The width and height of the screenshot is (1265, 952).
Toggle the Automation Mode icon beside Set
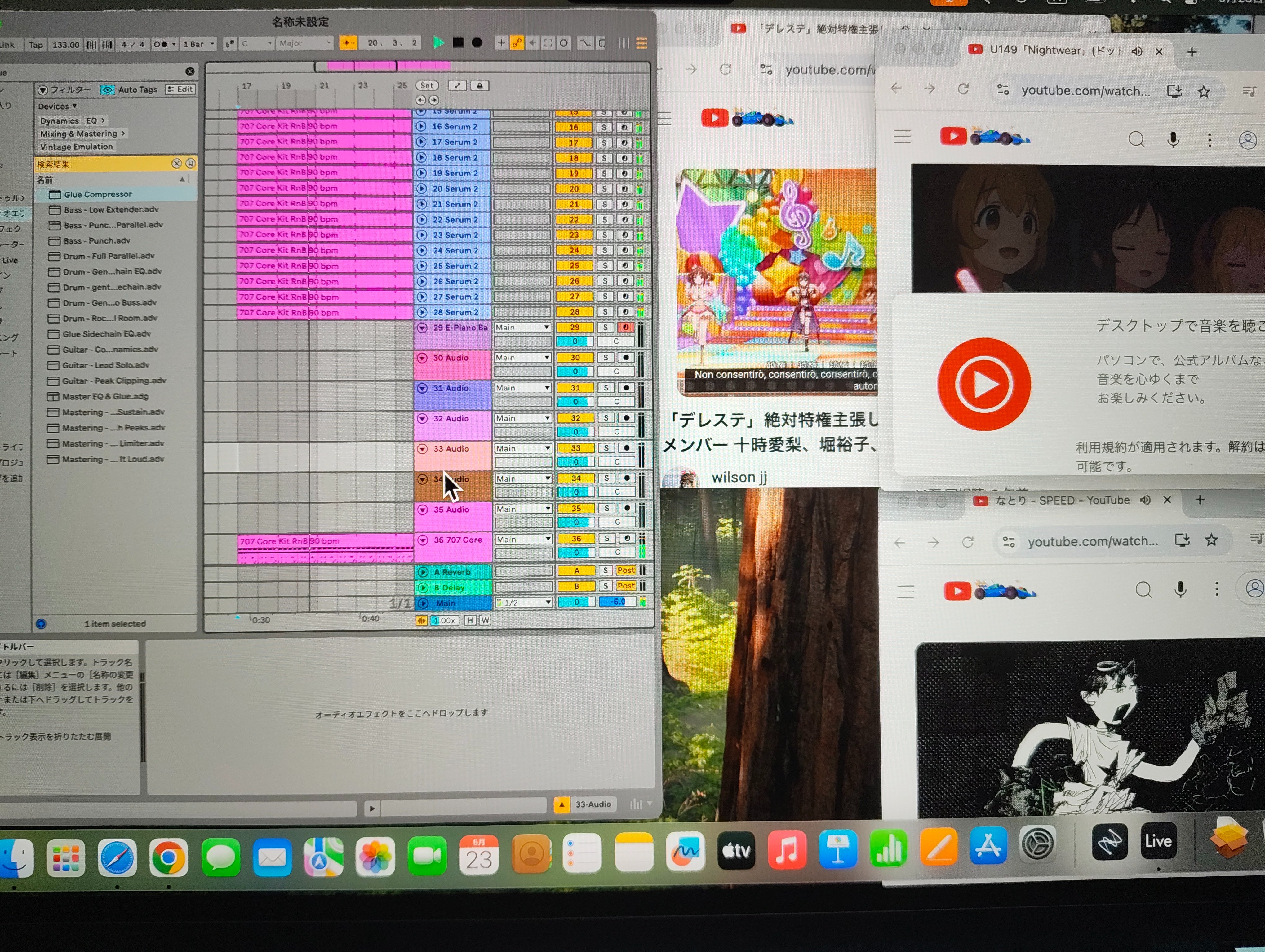(457, 86)
